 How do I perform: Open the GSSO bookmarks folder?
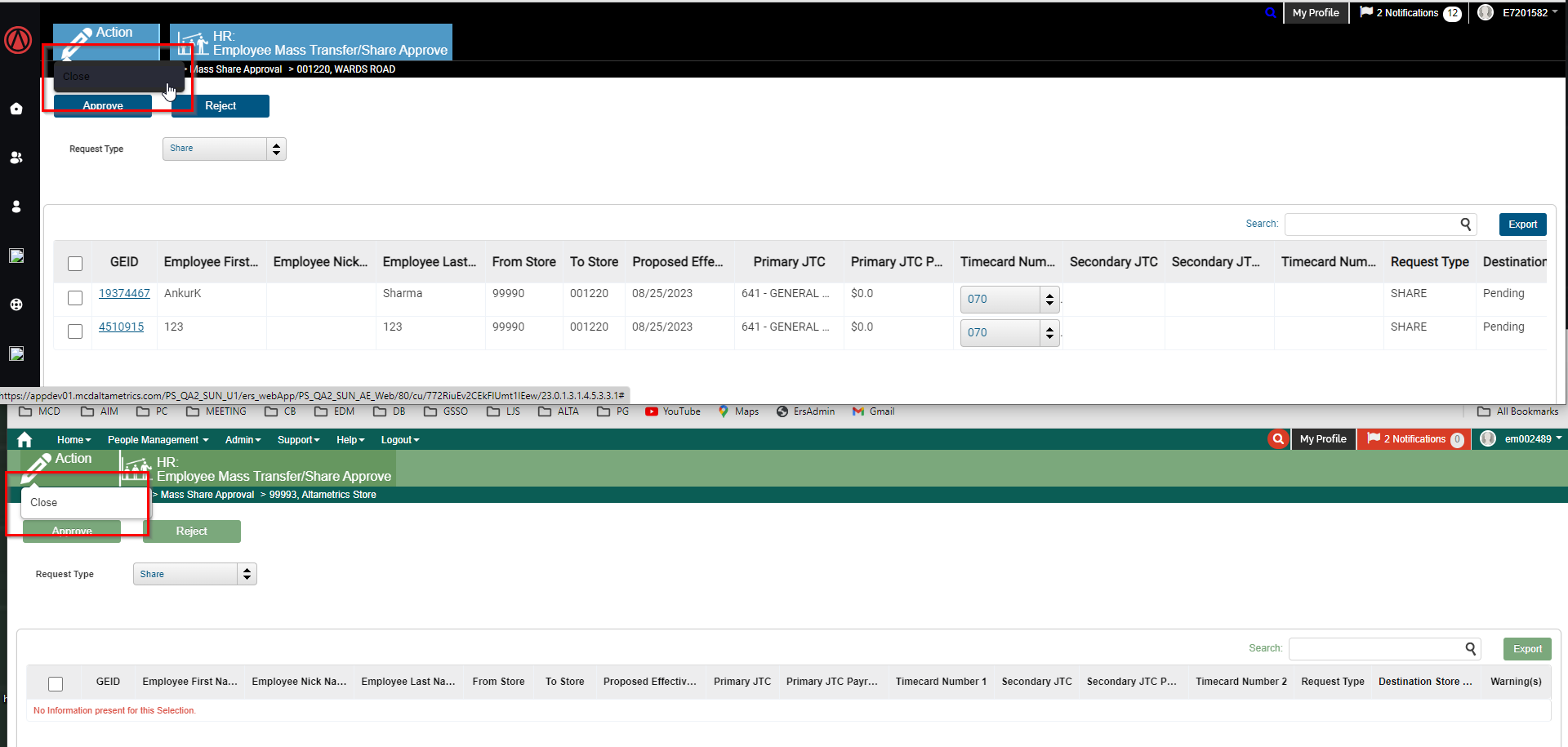click(446, 411)
